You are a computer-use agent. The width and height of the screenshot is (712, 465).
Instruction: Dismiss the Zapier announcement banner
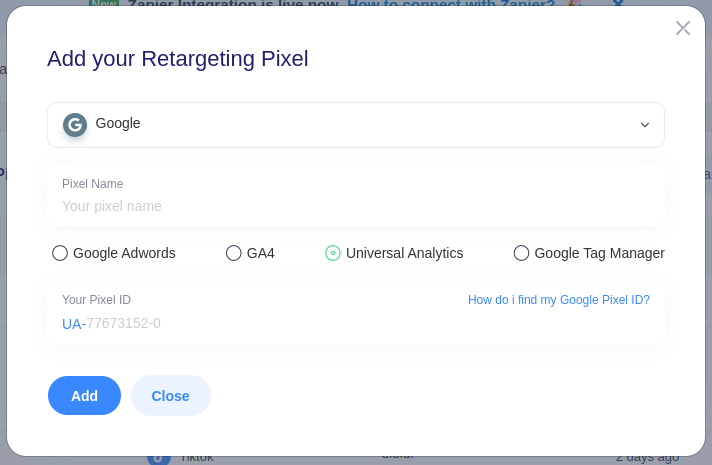tap(618, 3)
